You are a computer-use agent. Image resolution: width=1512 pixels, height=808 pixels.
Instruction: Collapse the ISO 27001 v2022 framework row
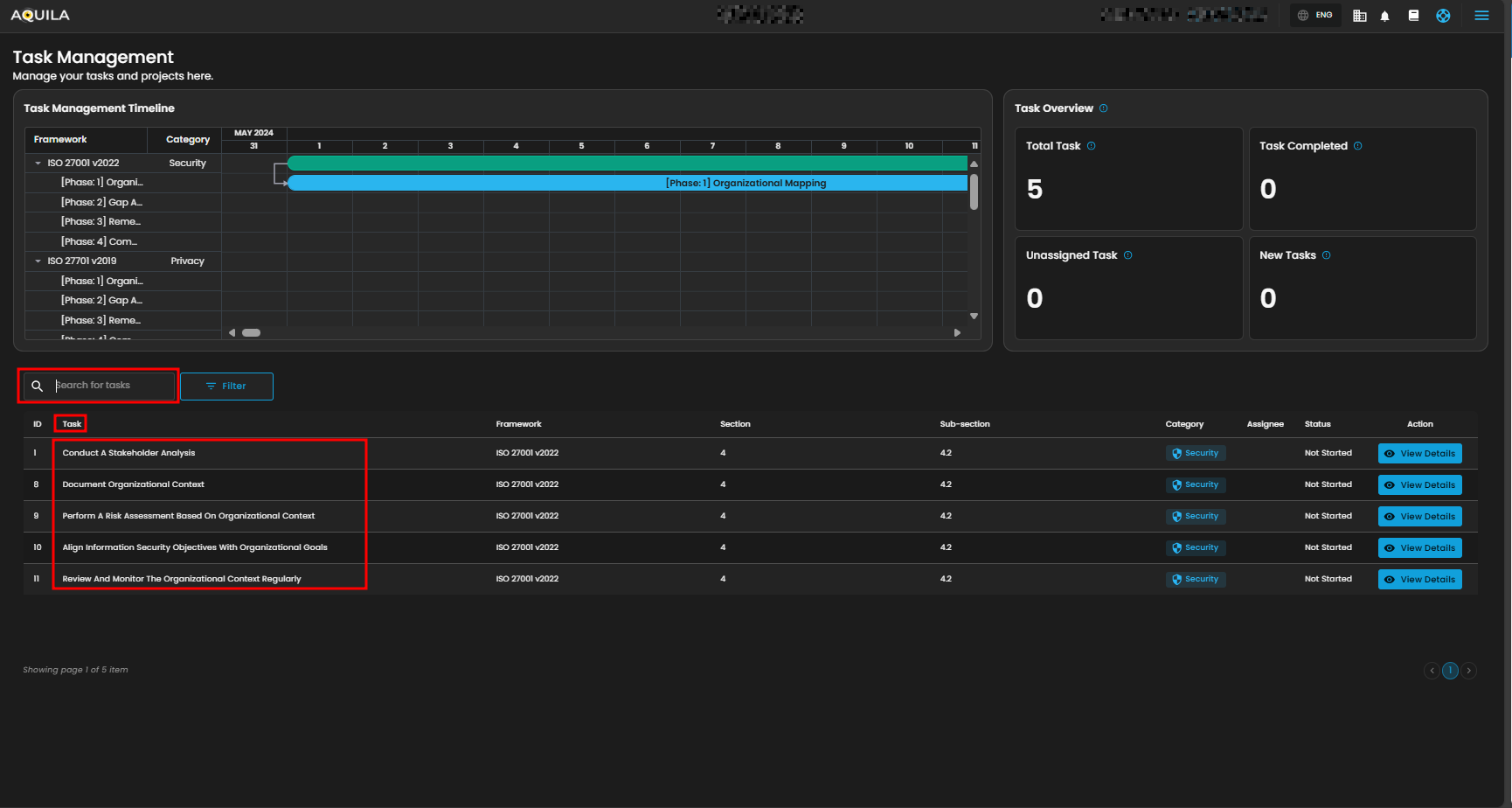(38, 164)
